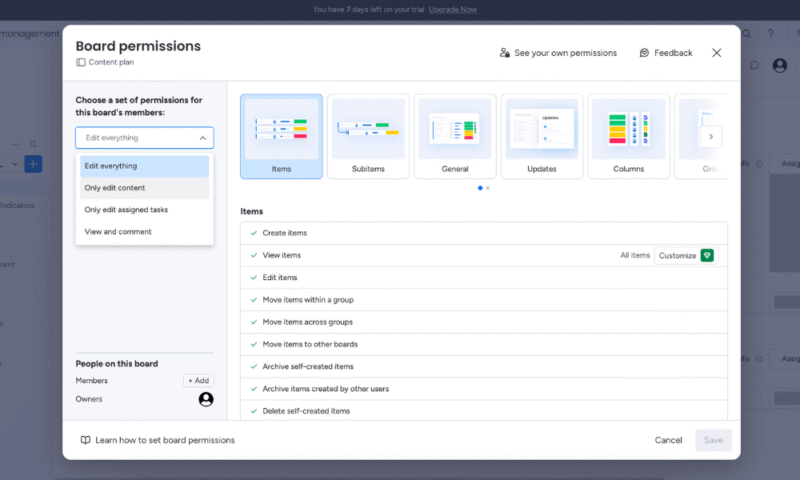Select the Columns permissions category
This screenshot has height=480, width=800.
628,137
